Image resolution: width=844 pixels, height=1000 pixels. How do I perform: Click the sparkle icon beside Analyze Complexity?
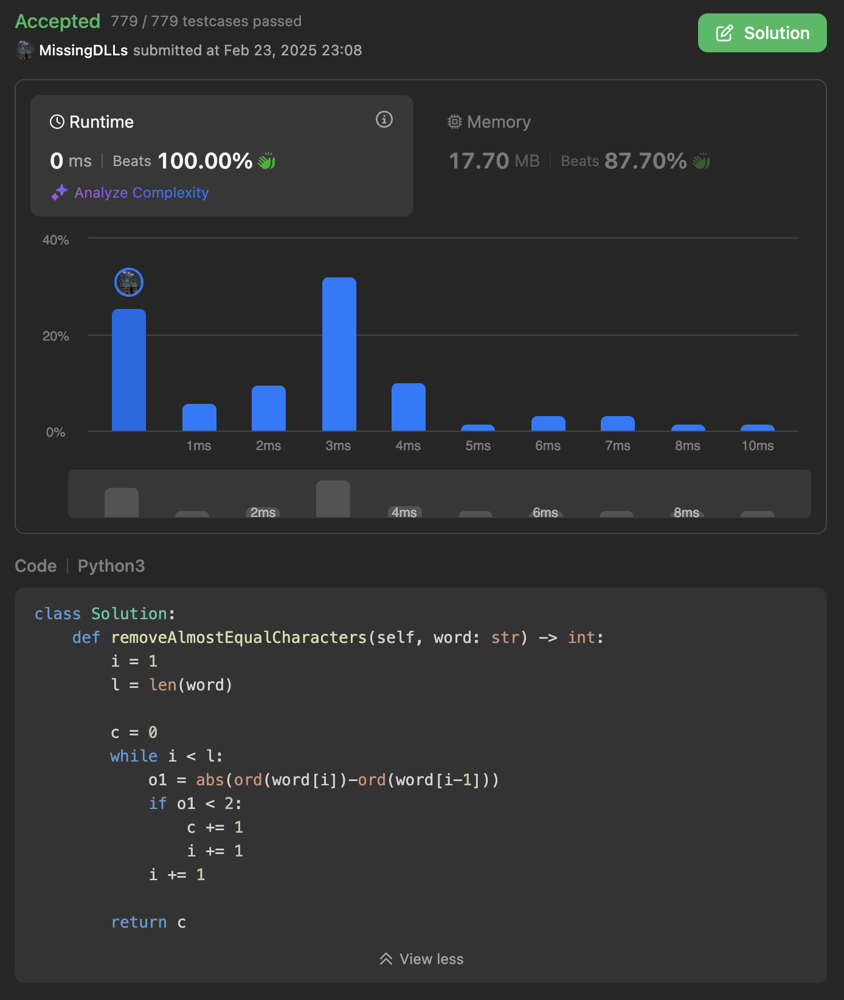pos(59,193)
